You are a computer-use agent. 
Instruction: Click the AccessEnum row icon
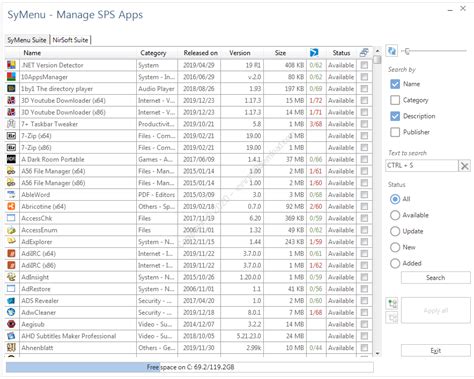[x=11, y=230]
